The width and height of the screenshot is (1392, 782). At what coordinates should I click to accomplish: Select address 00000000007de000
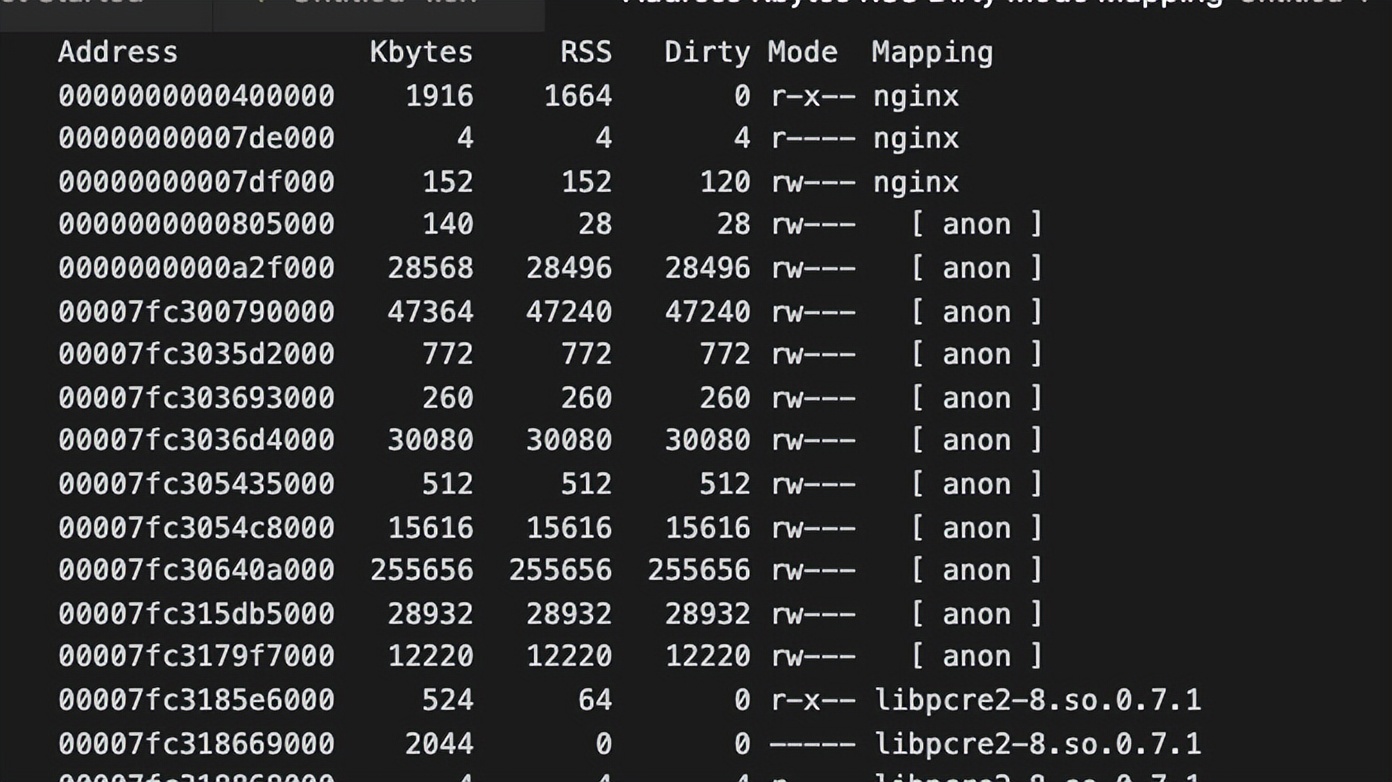point(196,138)
